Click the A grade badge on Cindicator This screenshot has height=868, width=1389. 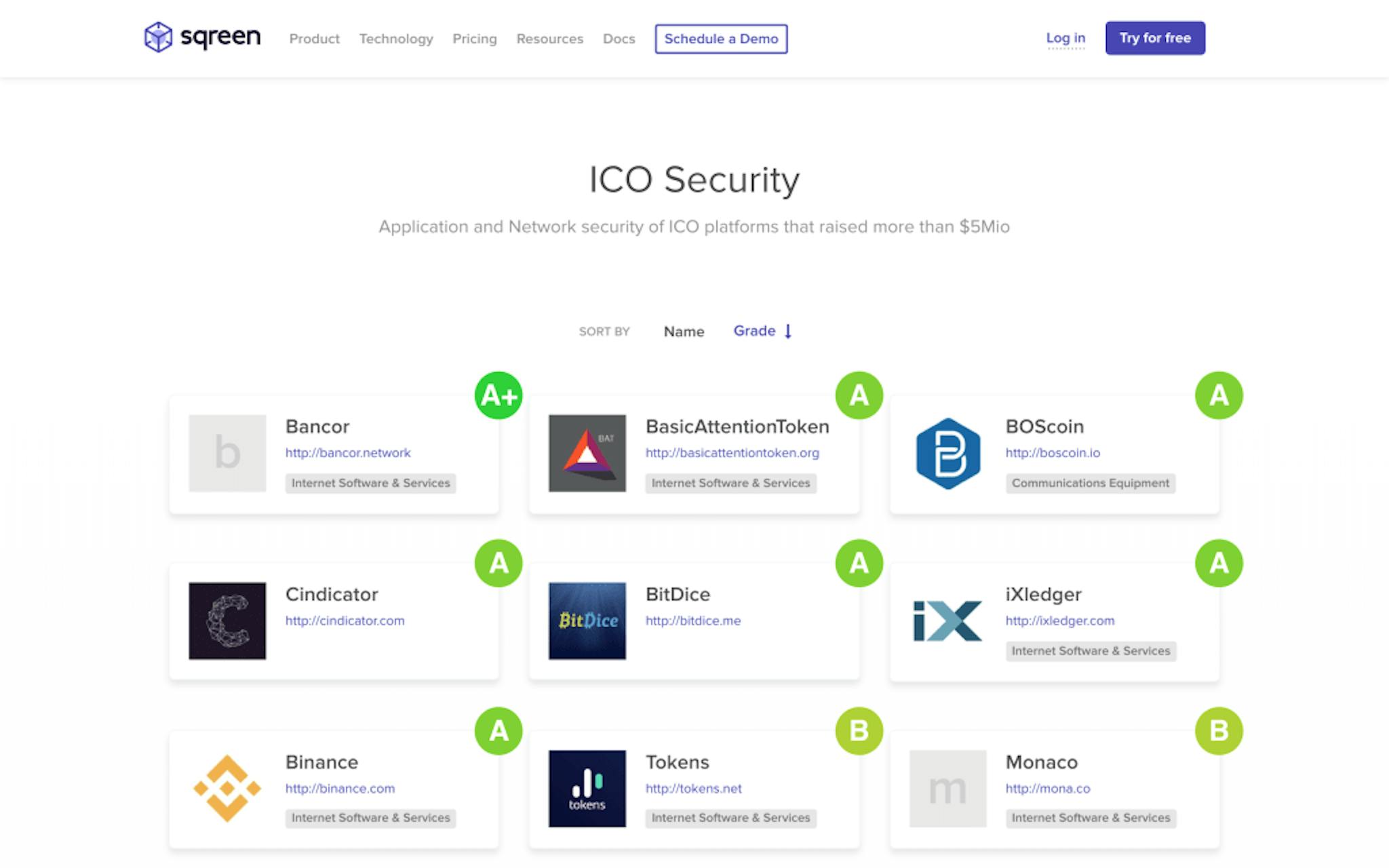498,563
